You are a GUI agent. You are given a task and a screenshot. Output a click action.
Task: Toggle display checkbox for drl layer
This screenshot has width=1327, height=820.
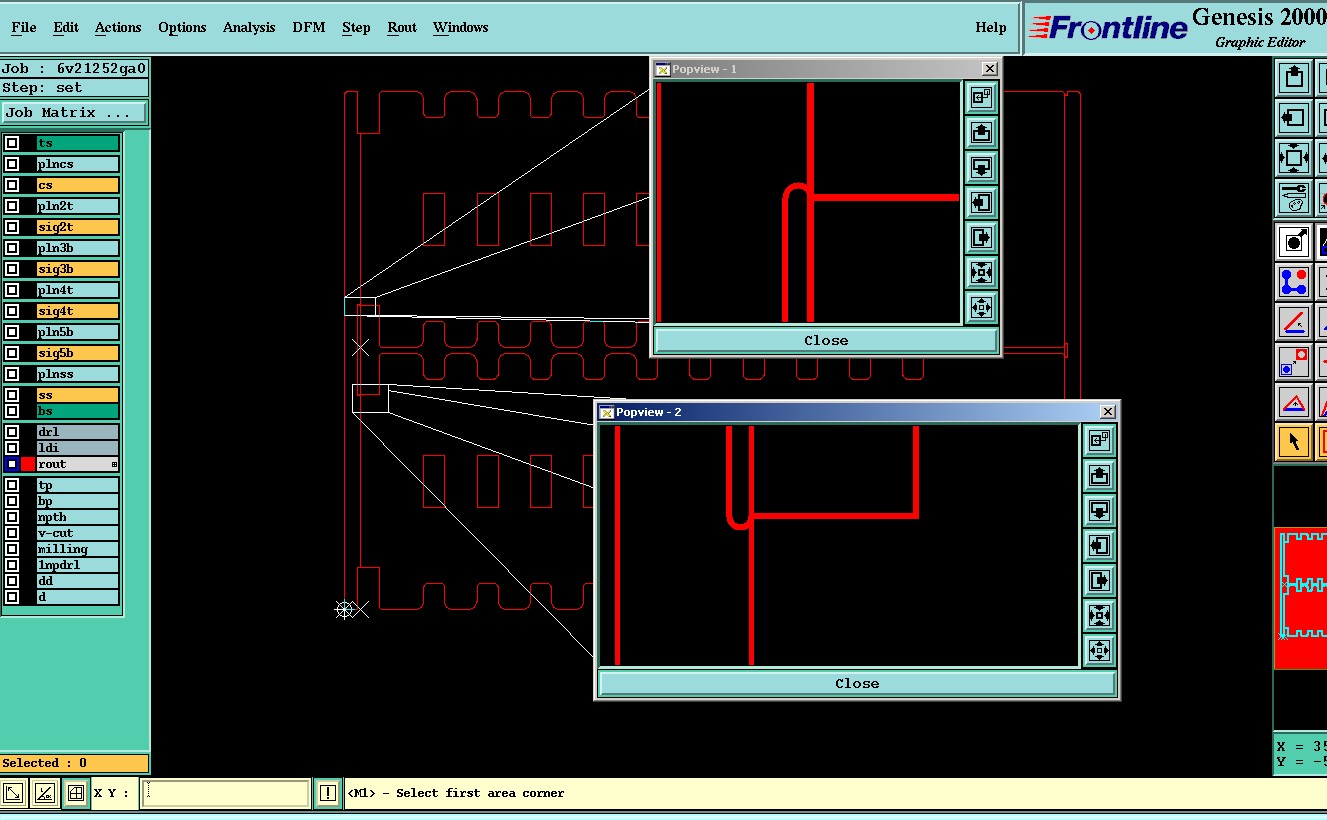pyautogui.click(x=12, y=432)
